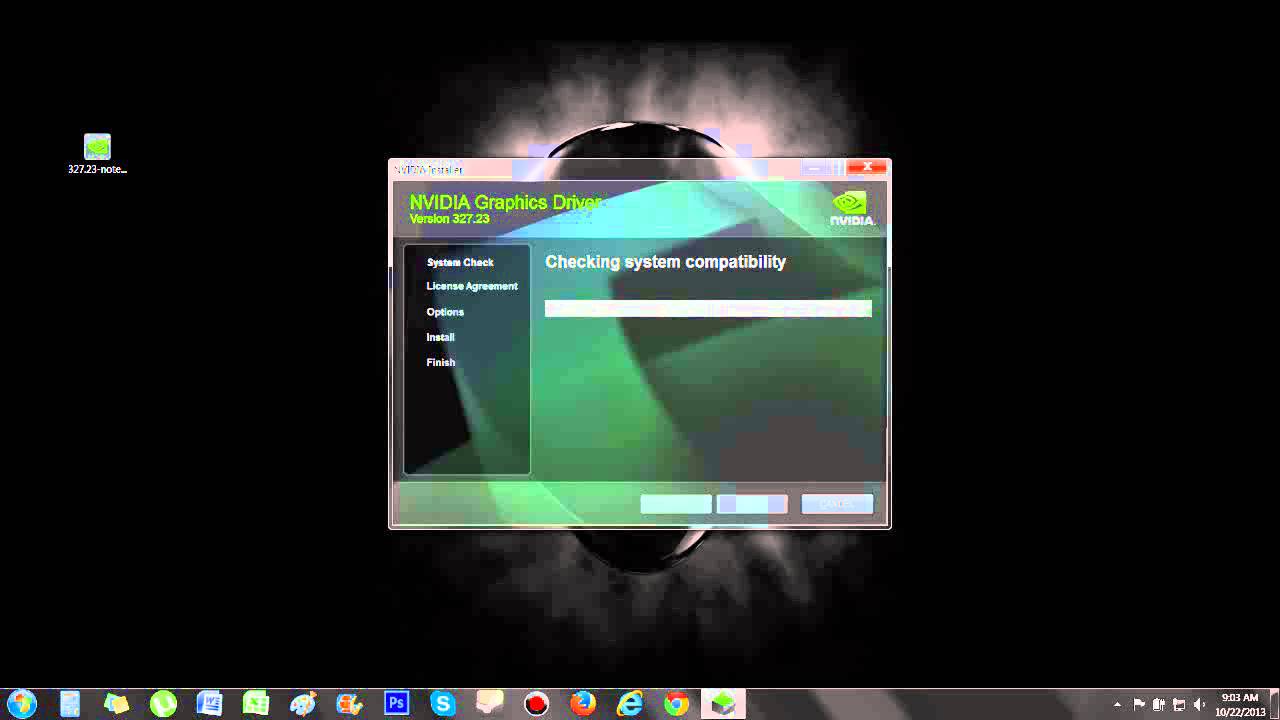
Task: Select the Install step in the sidebar
Action: pyautogui.click(x=440, y=337)
